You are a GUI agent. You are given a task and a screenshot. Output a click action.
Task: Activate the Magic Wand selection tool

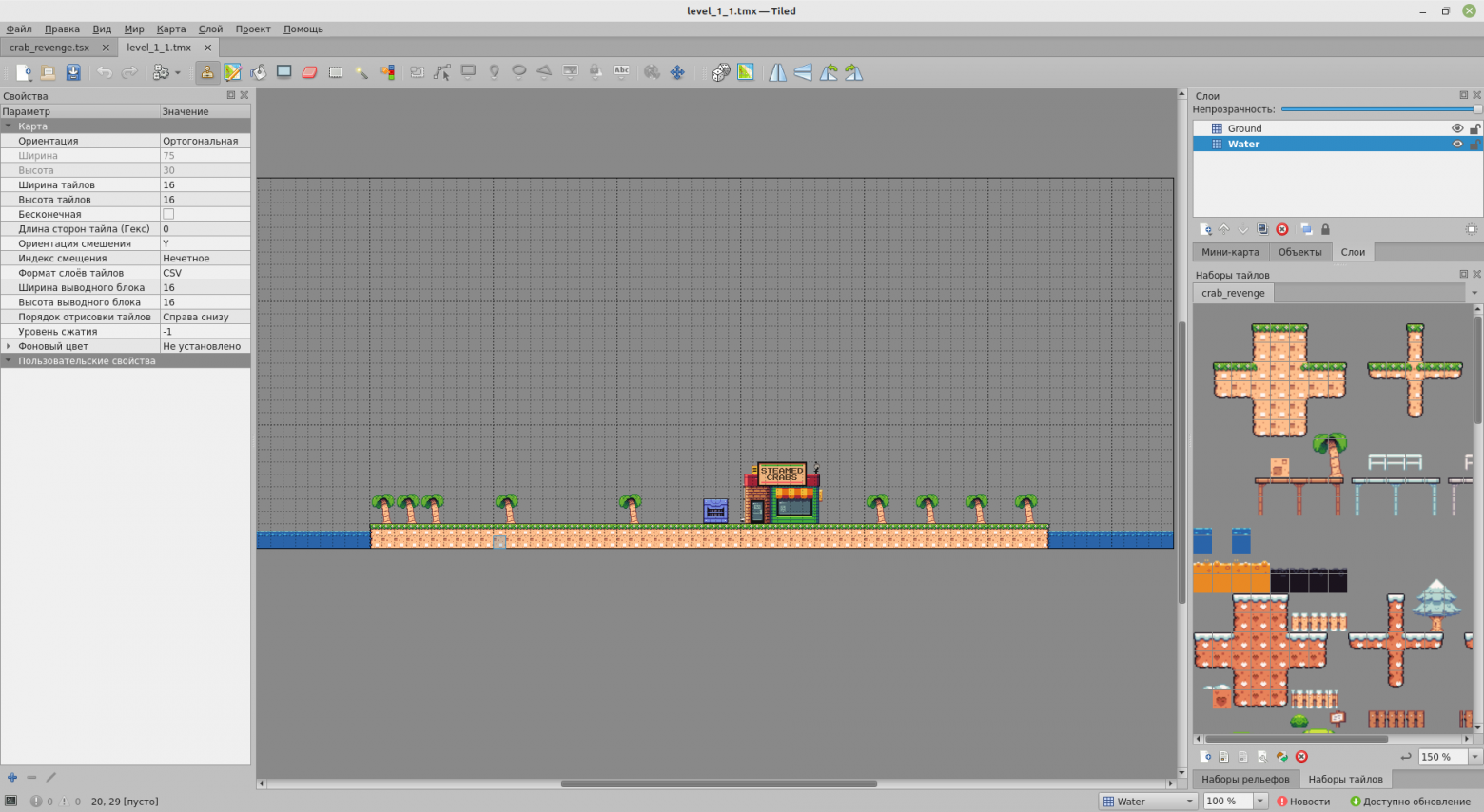tap(361, 72)
